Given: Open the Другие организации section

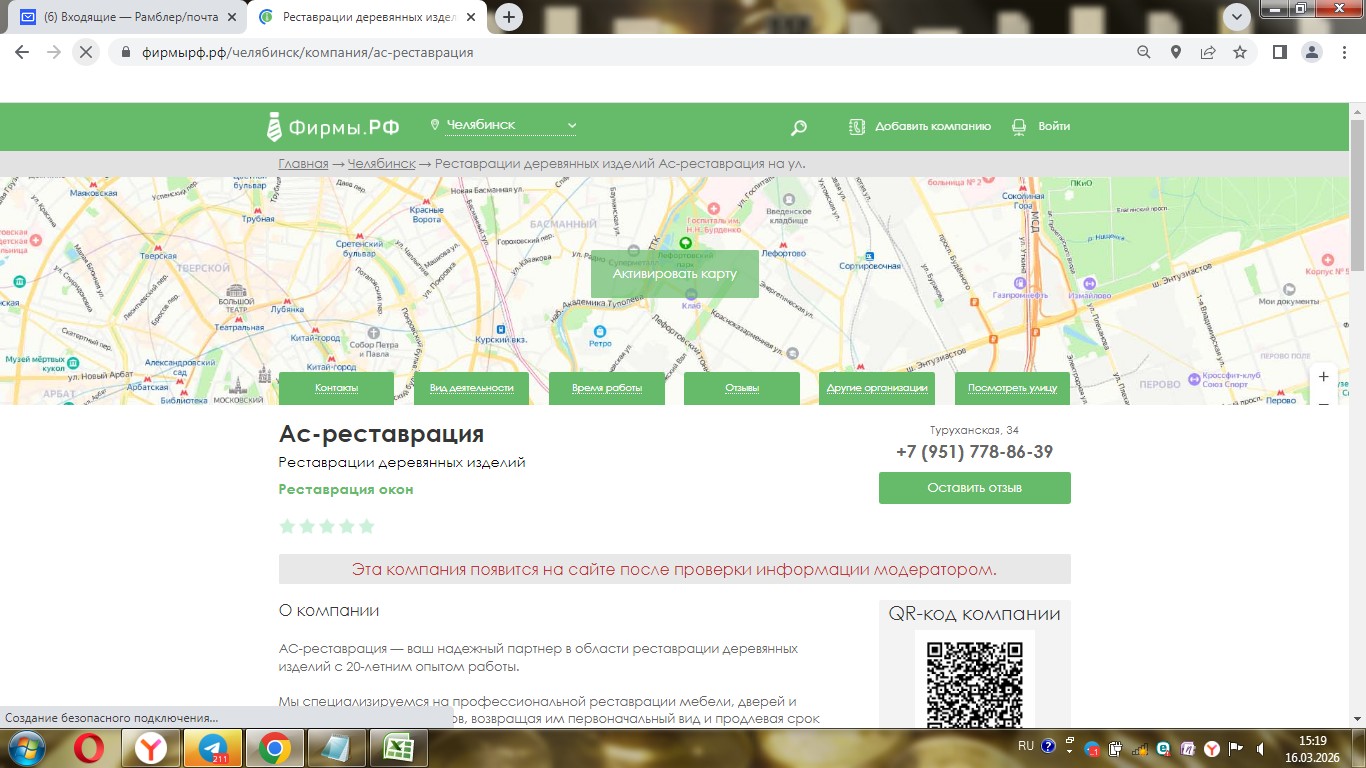Looking at the screenshot, I should [x=877, y=388].
